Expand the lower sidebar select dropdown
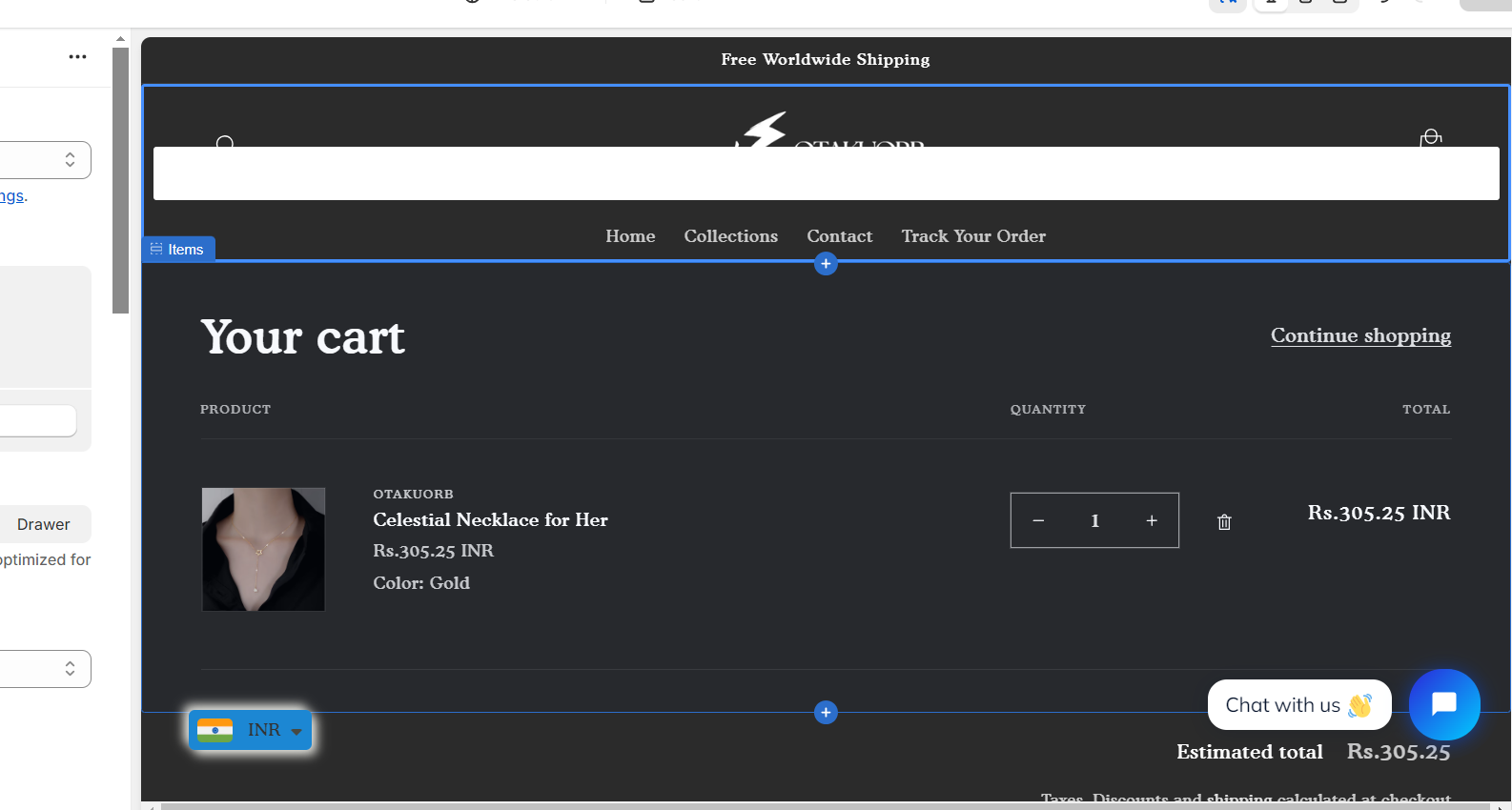The height and width of the screenshot is (810, 1512). pyautogui.click(x=46, y=669)
